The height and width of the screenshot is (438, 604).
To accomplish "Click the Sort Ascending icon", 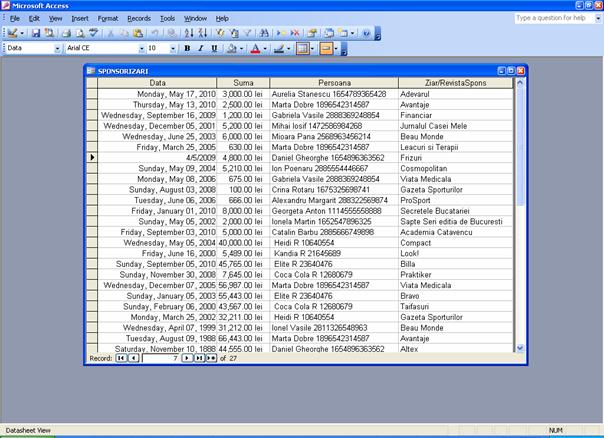I will click(x=189, y=33).
